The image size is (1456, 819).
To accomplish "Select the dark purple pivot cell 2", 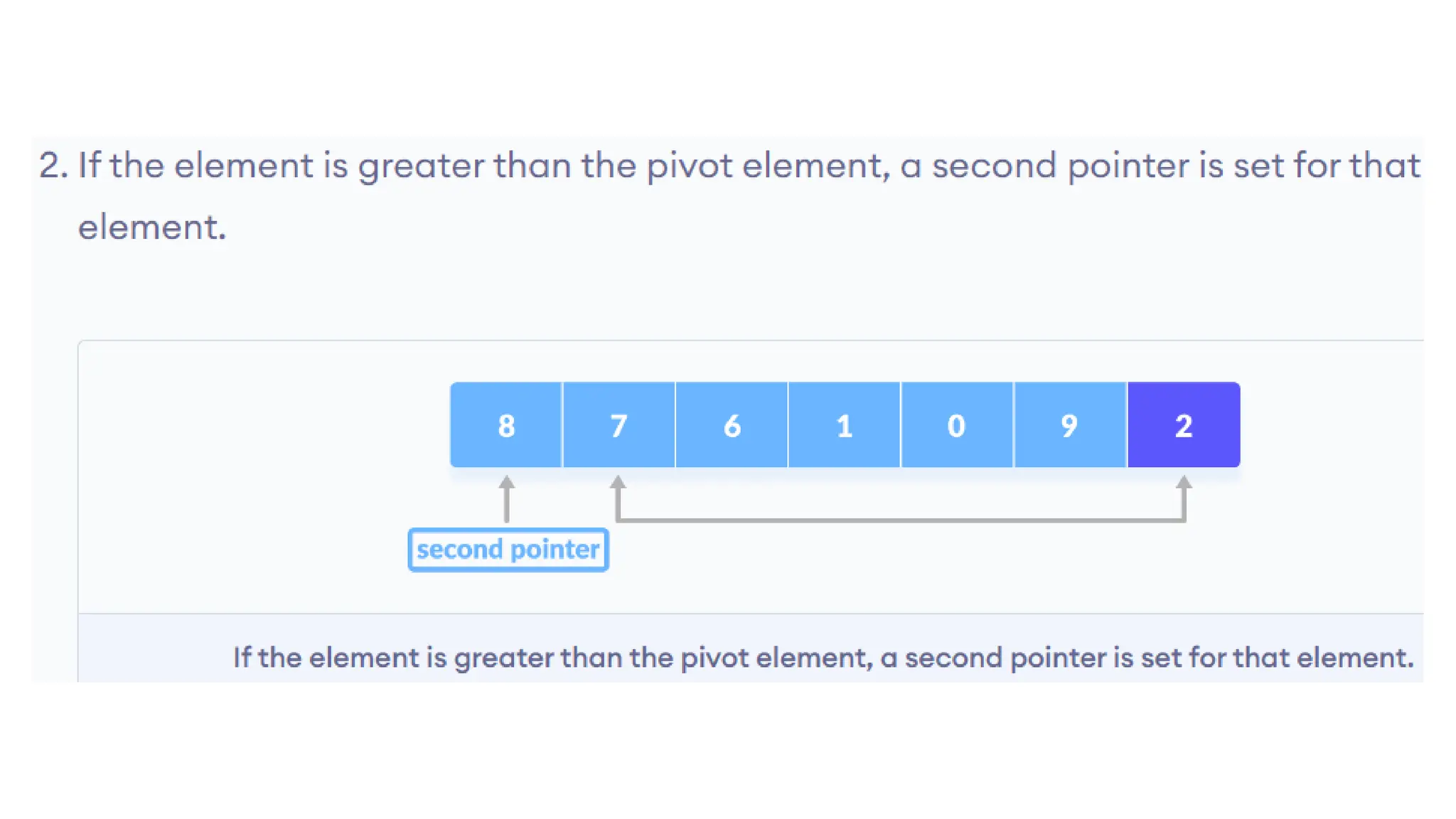I will pyautogui.click(x=1184, y=424).
